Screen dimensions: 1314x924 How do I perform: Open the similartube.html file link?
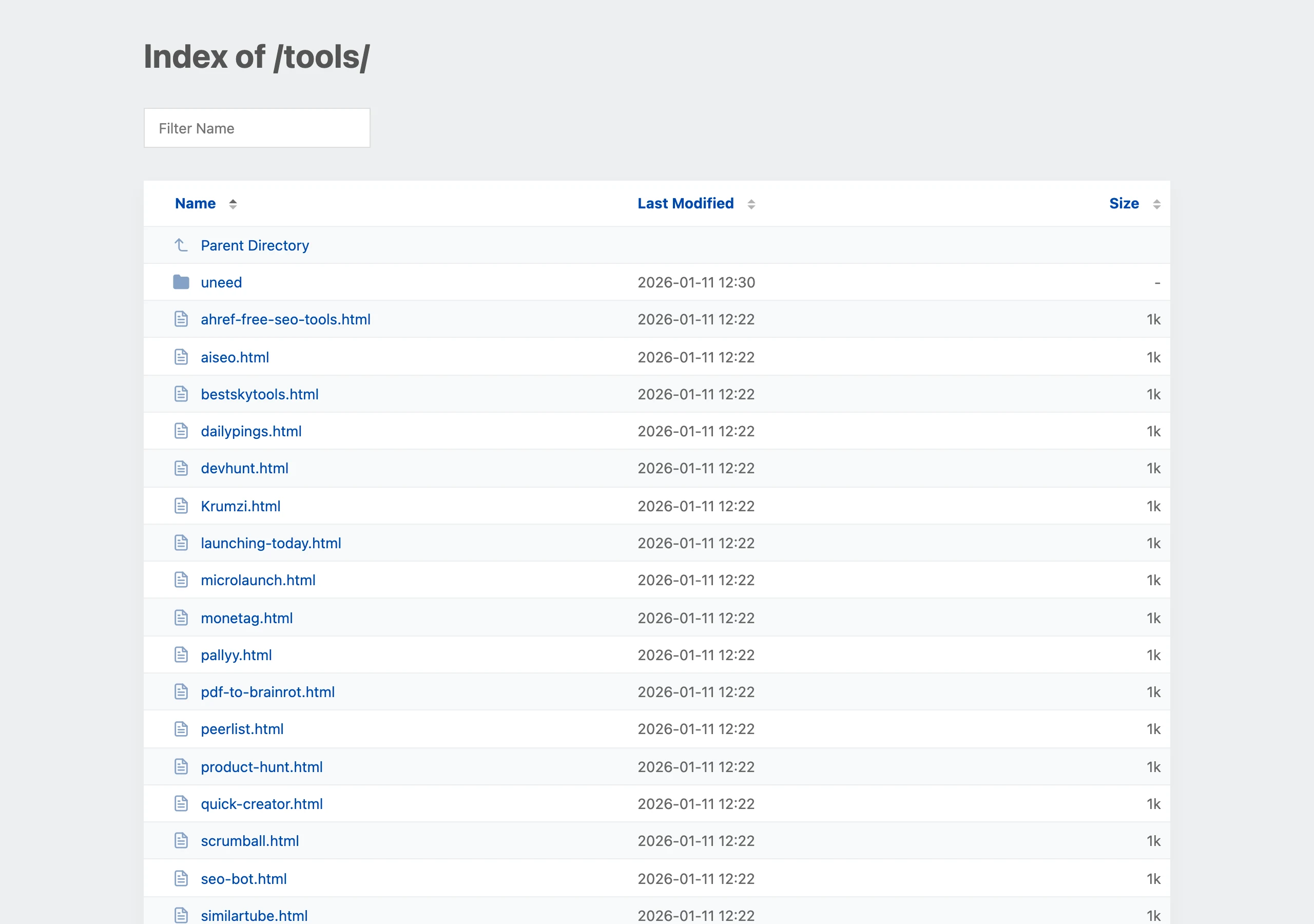[254, 916]
